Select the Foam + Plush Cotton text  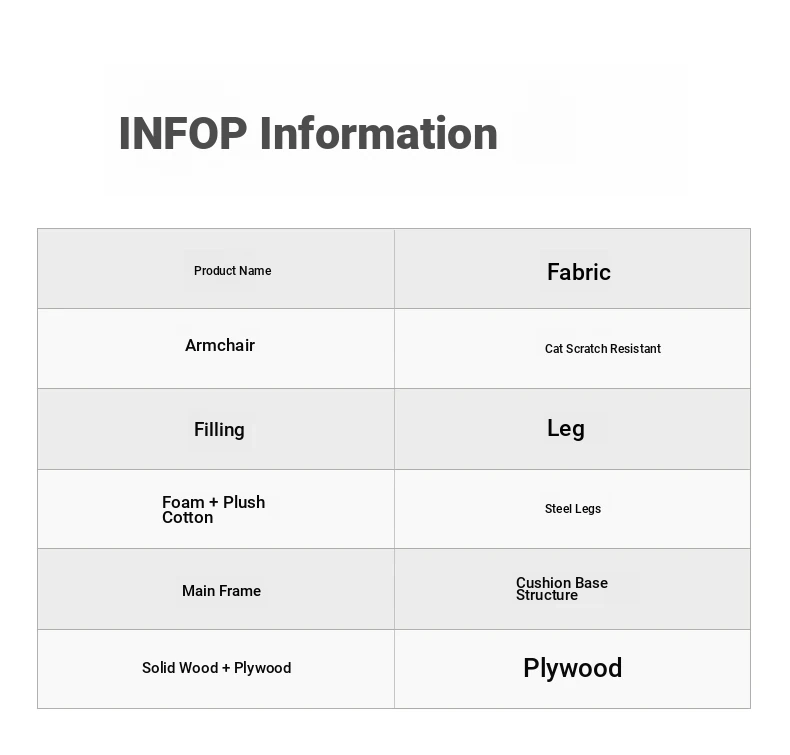pos(214,510)
